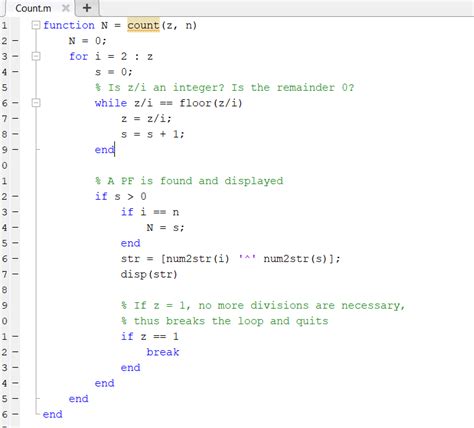Collapse the while loop fold marker
Image resolution: width=474 pixels, height=428 pixels.
tap(36, 103)
